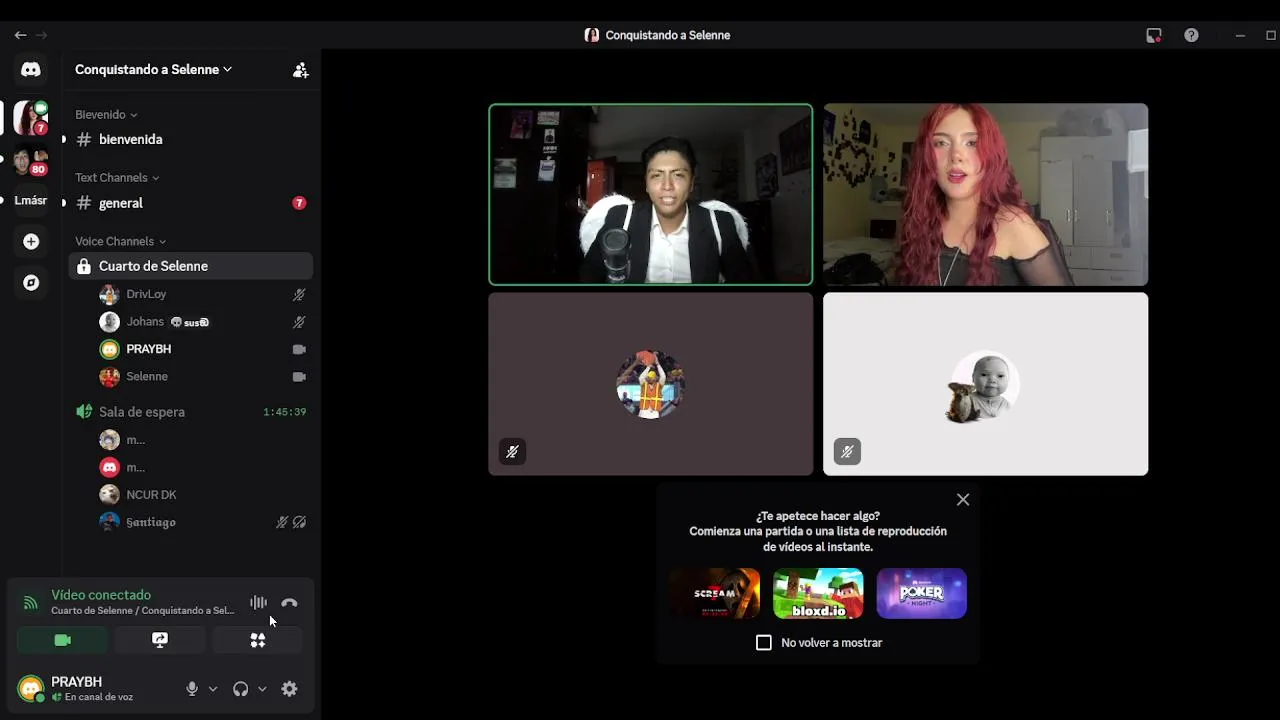Click Add a Server plus icon
This screenshot has width=1280, height=720.
tap(31, 242)
